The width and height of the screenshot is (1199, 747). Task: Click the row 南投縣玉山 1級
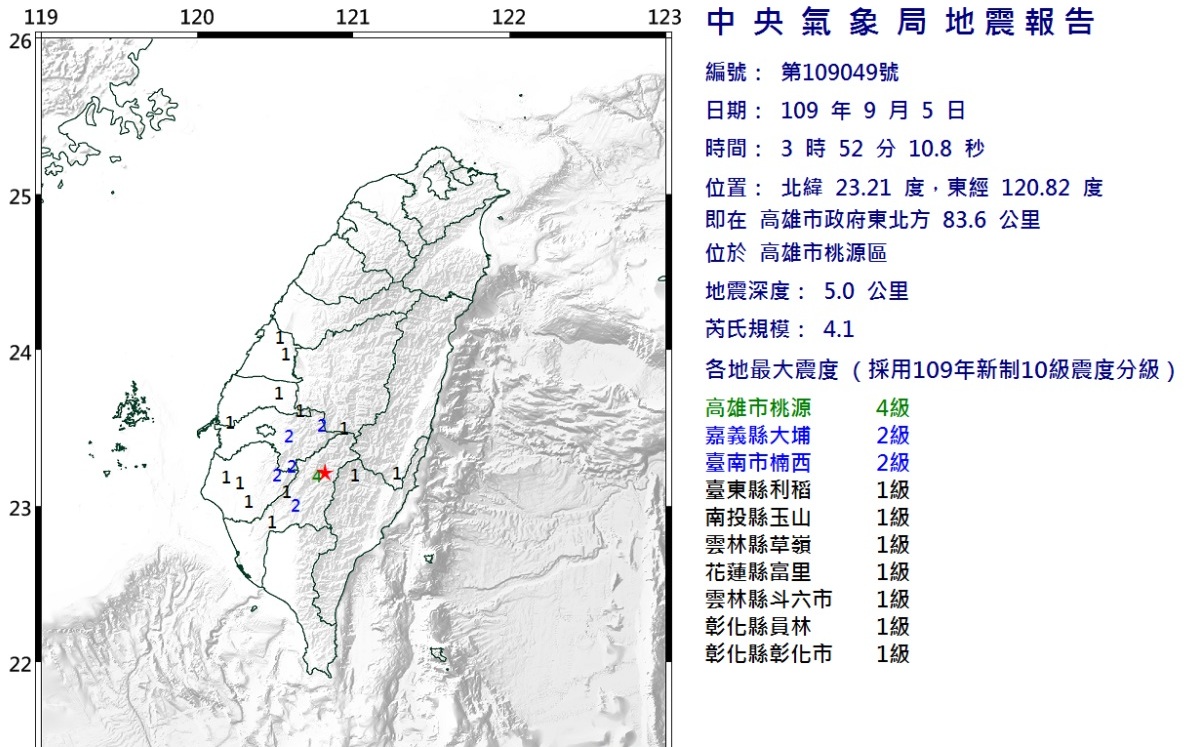807,518
